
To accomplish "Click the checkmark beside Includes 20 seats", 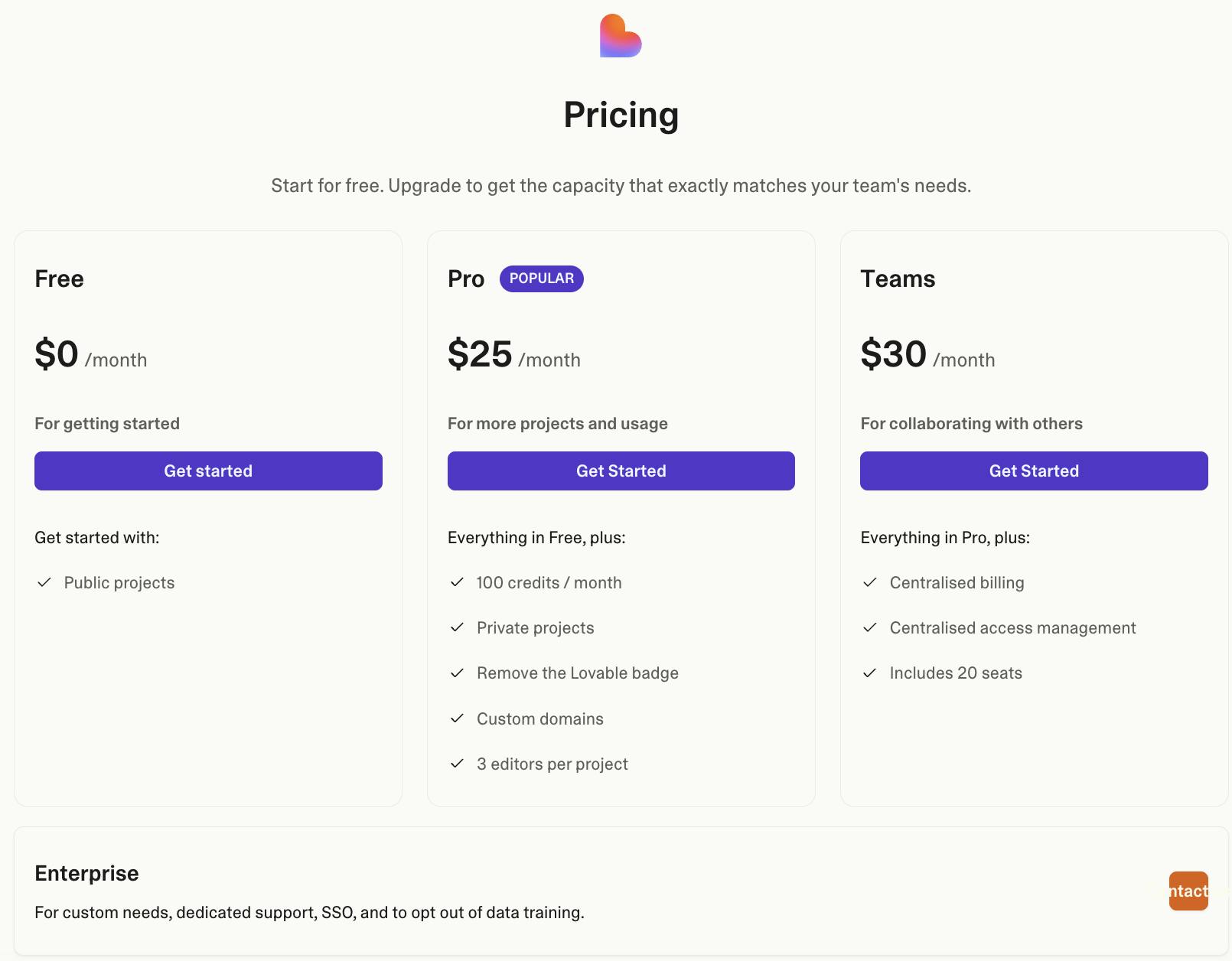I will 869,673.
